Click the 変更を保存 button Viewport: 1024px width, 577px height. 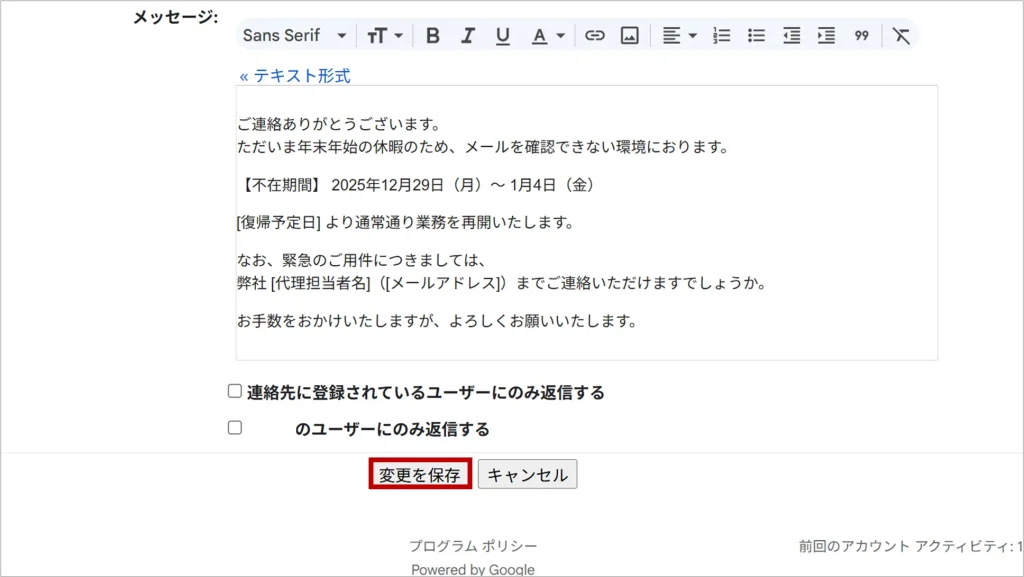pos(420,475)
